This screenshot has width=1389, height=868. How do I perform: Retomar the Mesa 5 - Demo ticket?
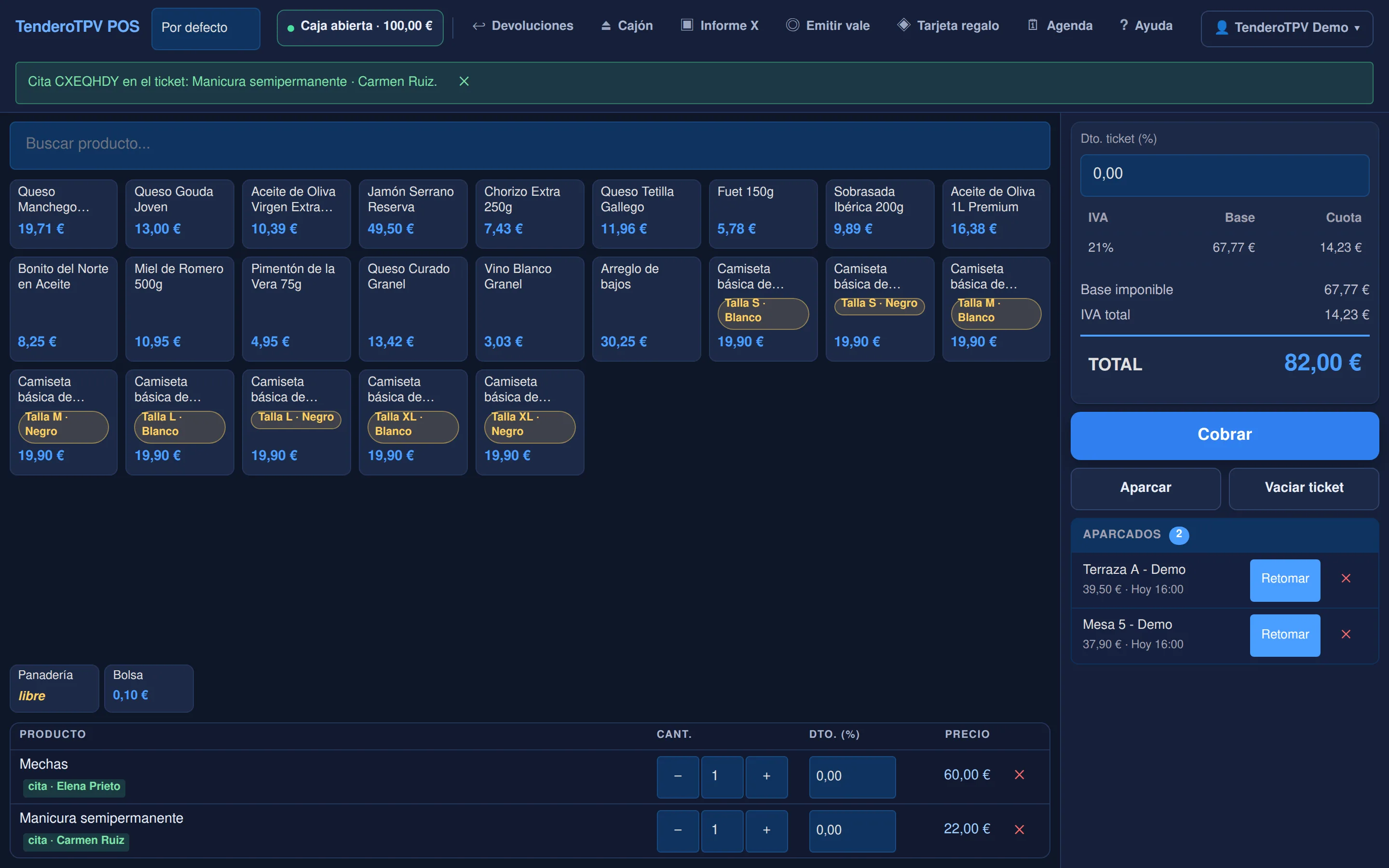pyautogui.click(x=1284, y=635)
